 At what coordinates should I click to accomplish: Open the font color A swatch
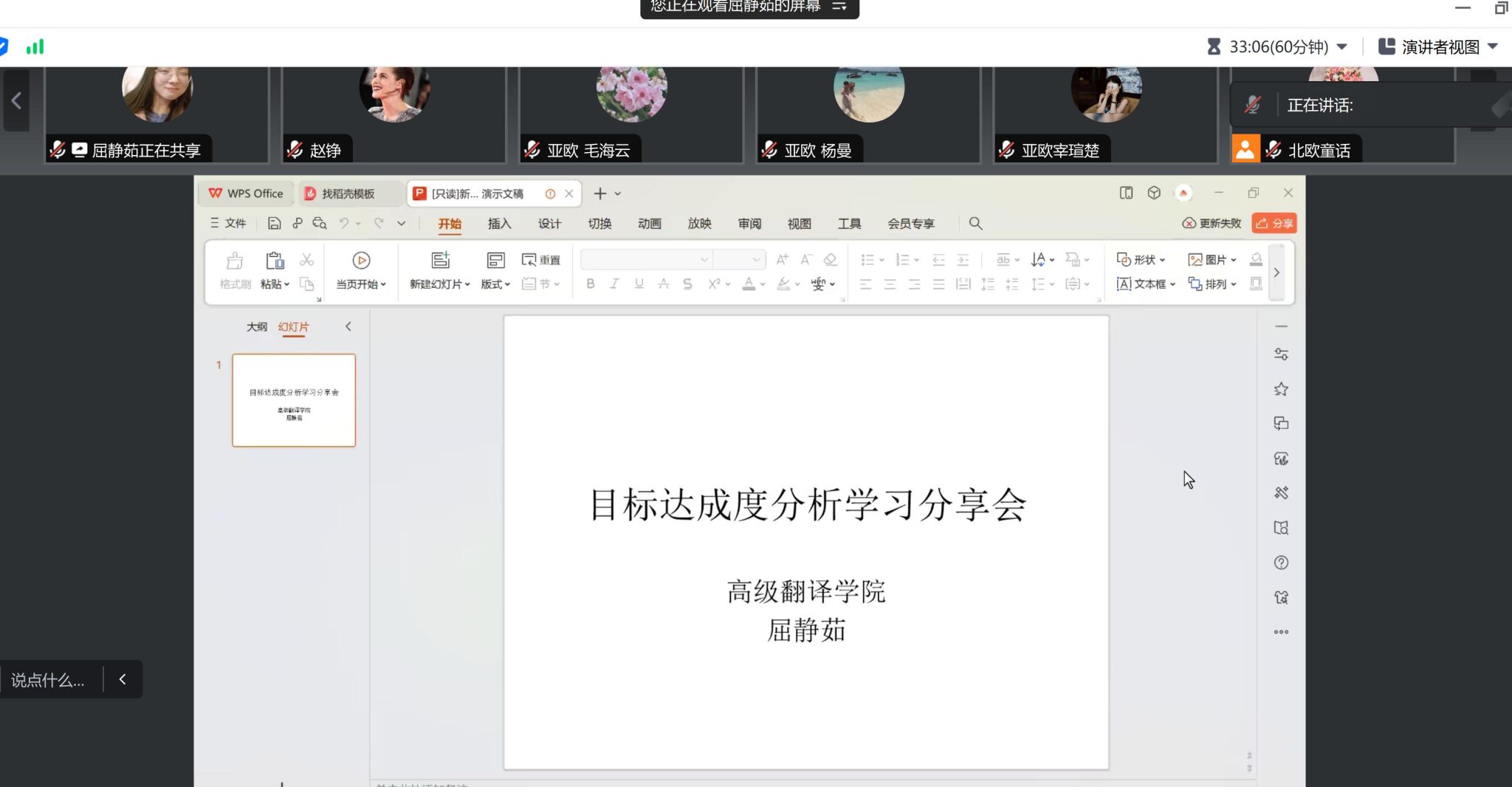(749, 284)
